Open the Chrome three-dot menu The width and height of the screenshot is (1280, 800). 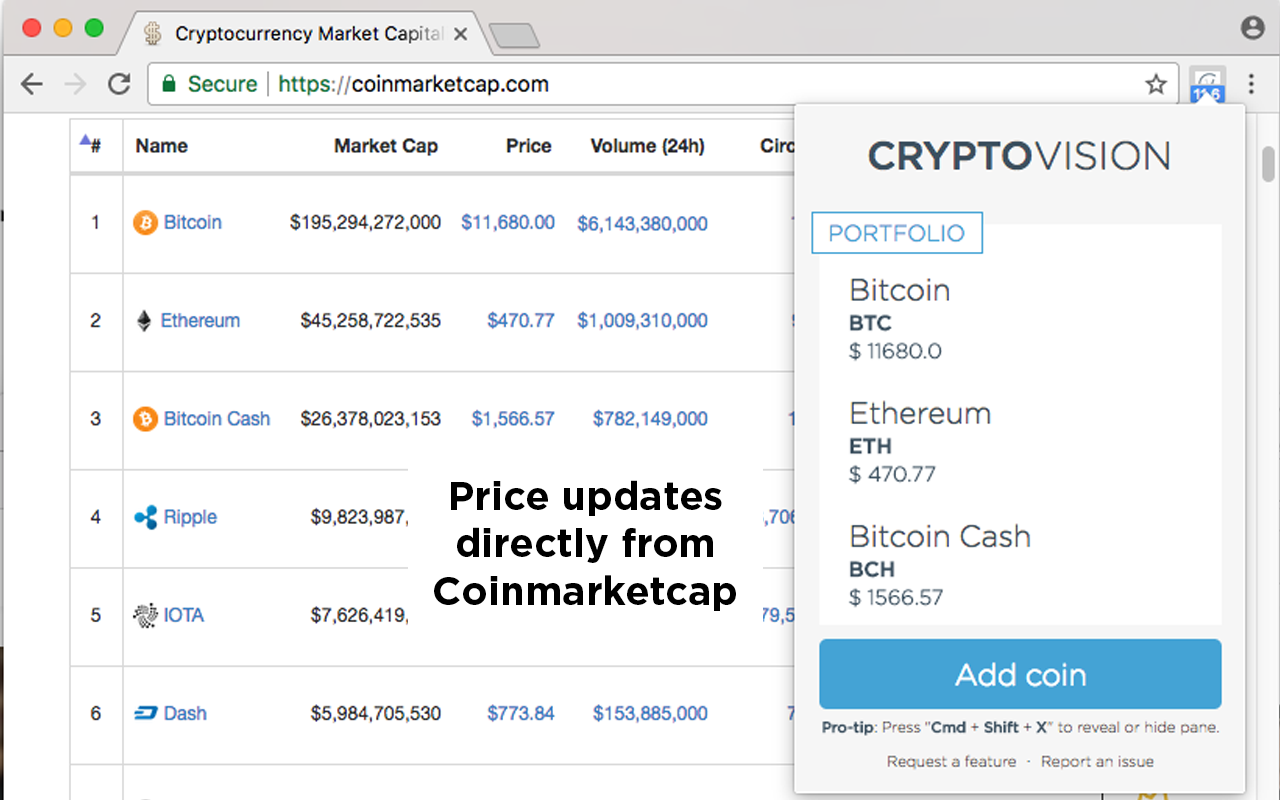coord(1251,84)
